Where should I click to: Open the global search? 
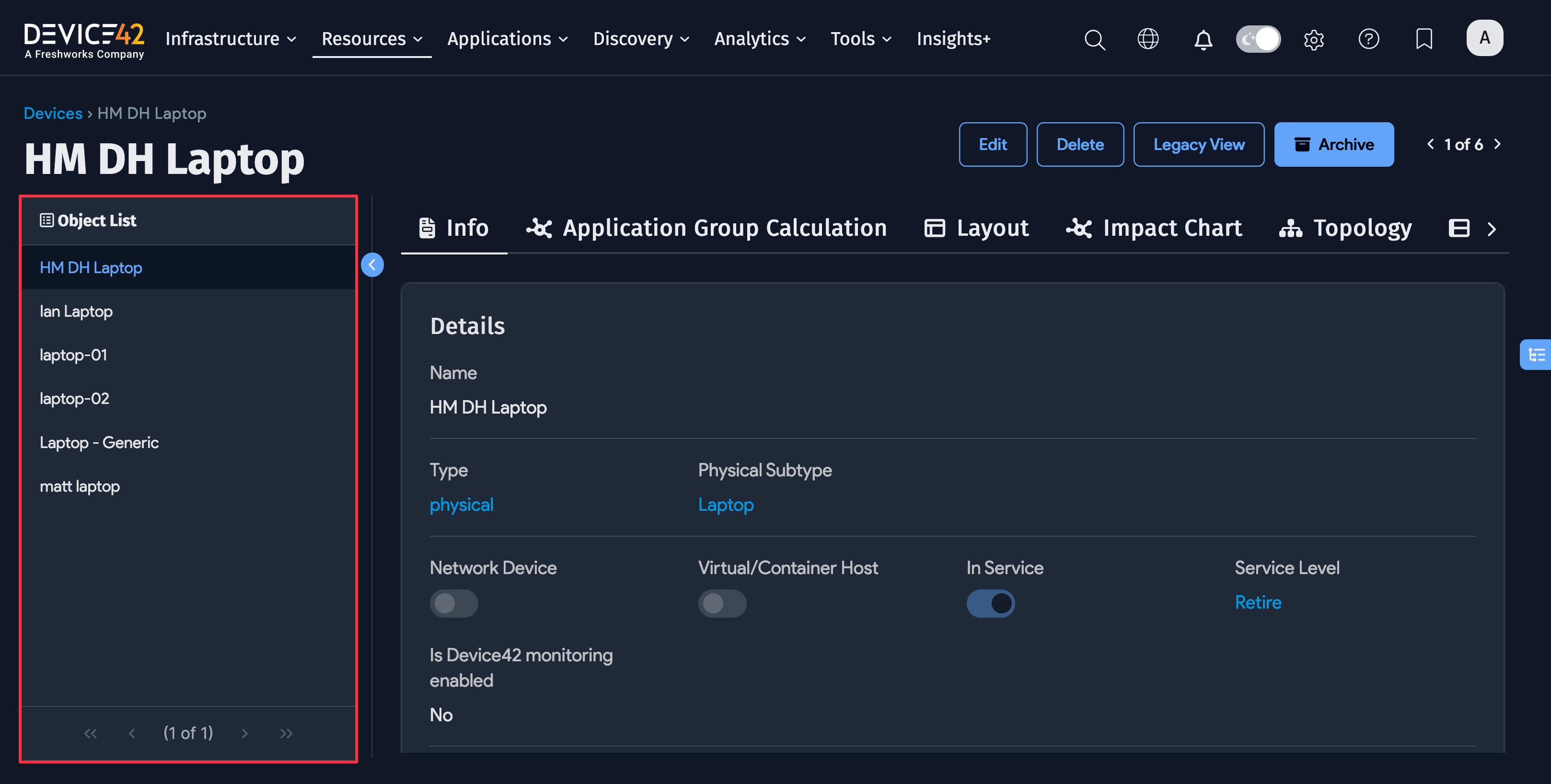pyautogui.click(x=1095, y=39)
